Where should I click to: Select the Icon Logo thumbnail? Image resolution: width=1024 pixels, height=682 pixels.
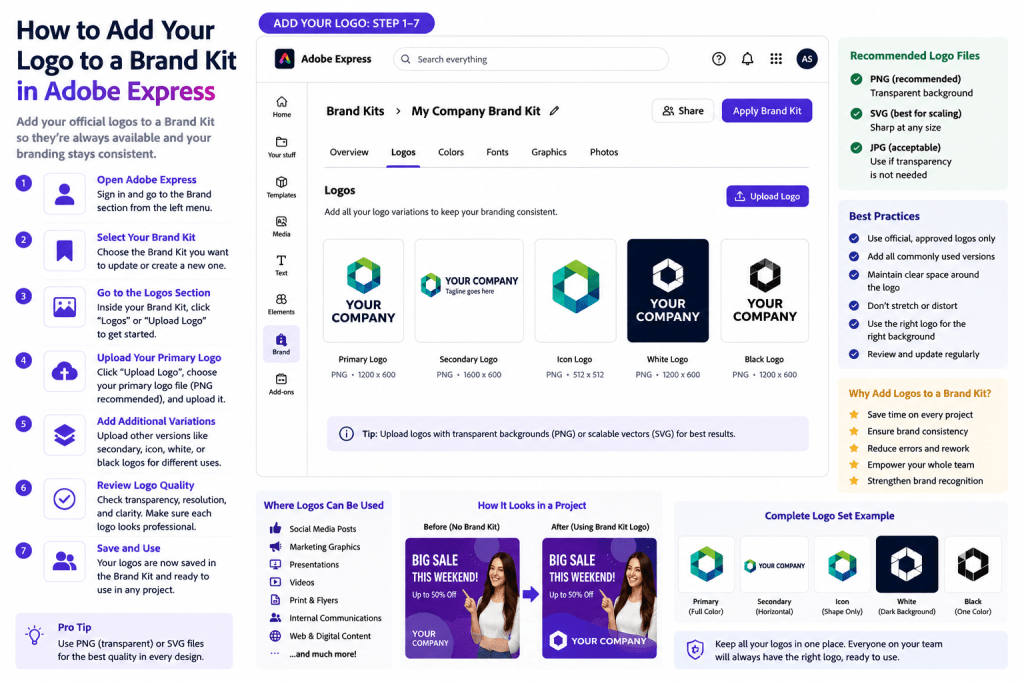pos(575,291)
